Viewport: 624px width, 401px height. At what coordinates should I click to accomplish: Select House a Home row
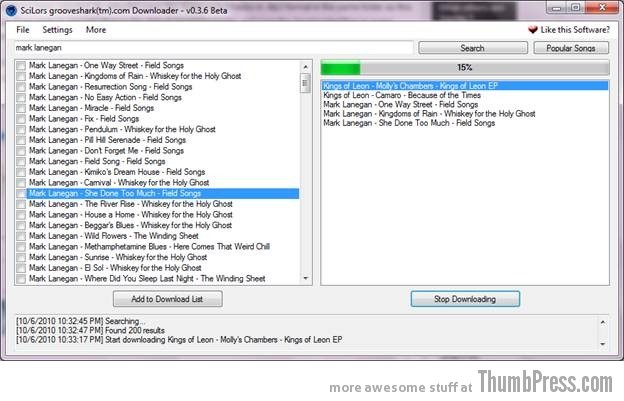(131, 215)
